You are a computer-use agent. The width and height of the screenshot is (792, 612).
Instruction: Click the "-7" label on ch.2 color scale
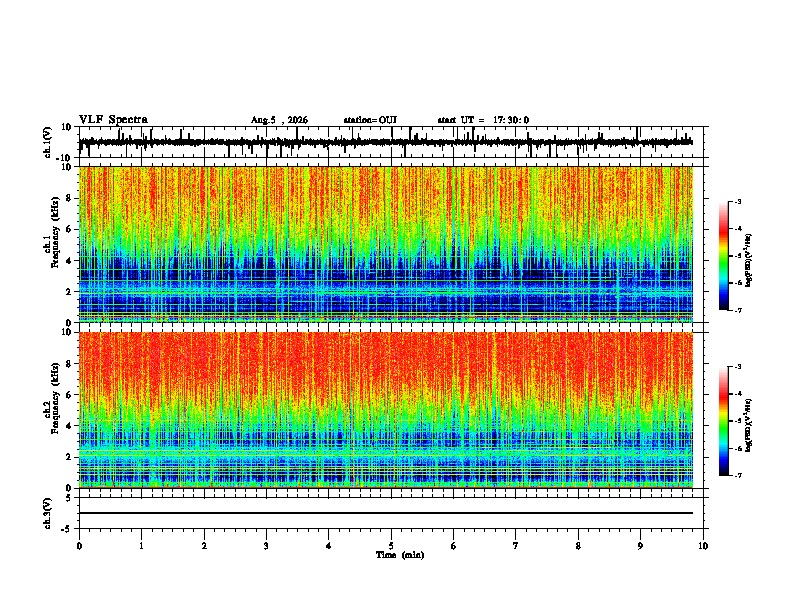[737, 476]
